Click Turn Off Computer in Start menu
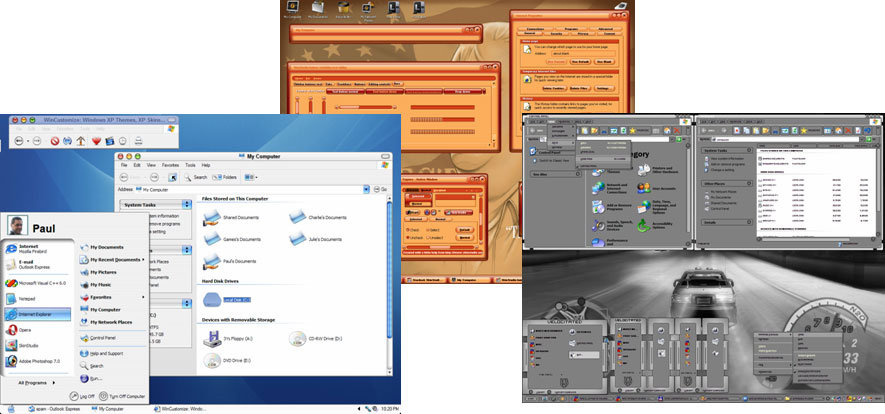885x414 pixels. tap(122, 396)
